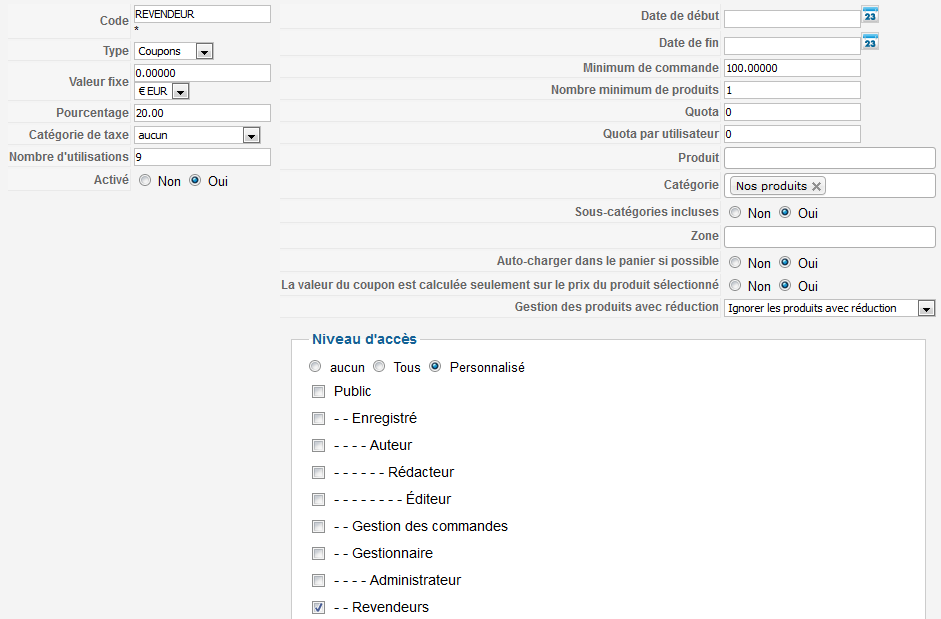Remove the Nos produits category tag

coord(817,186)
